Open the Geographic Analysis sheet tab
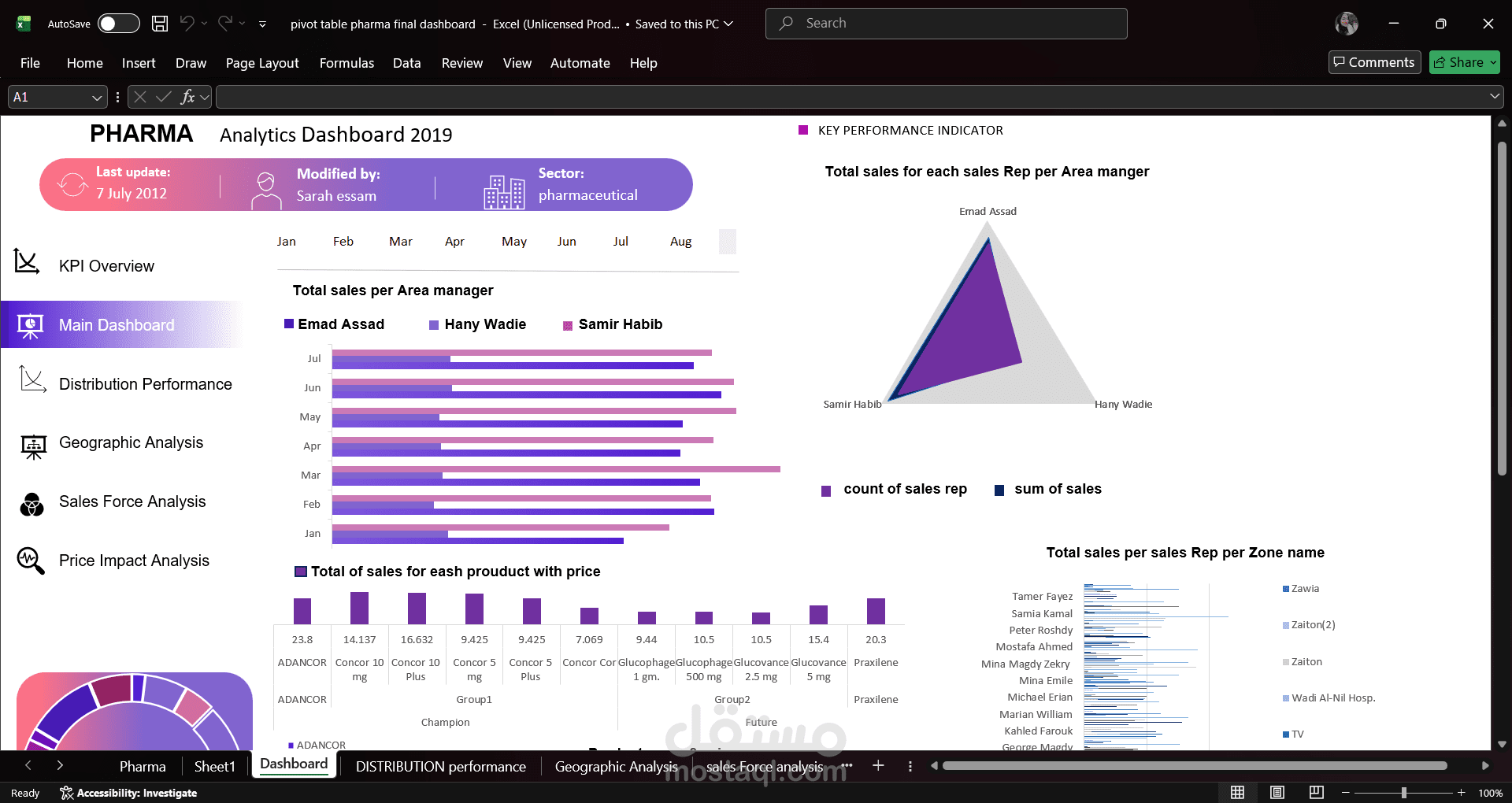Image resolution: width=1512 pixels, height=803 pixels. [617, 765]
